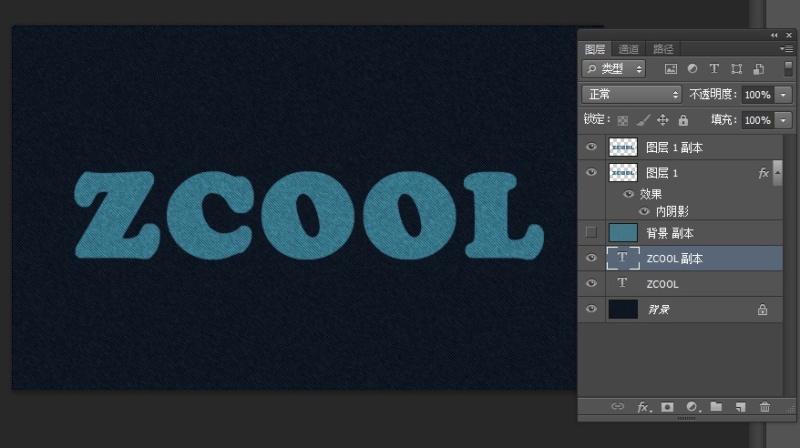Add a layer mask
Viewport: 800px width, 448px height.
pos(667,407)
